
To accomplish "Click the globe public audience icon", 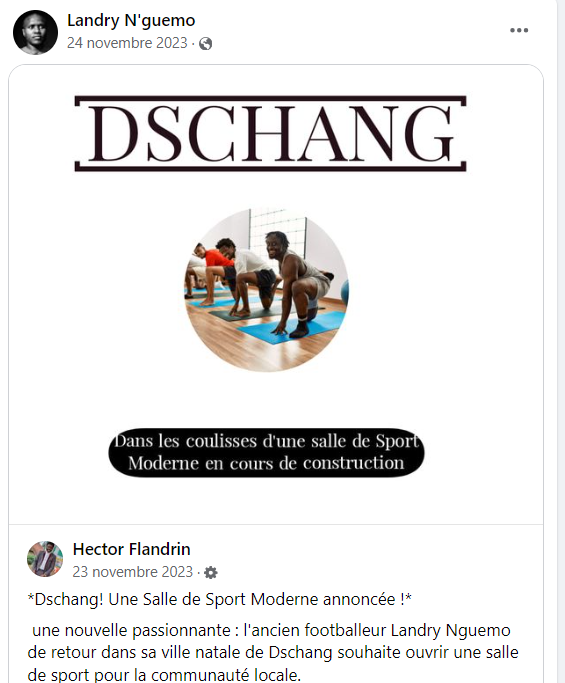I will [x=206, y=44].
